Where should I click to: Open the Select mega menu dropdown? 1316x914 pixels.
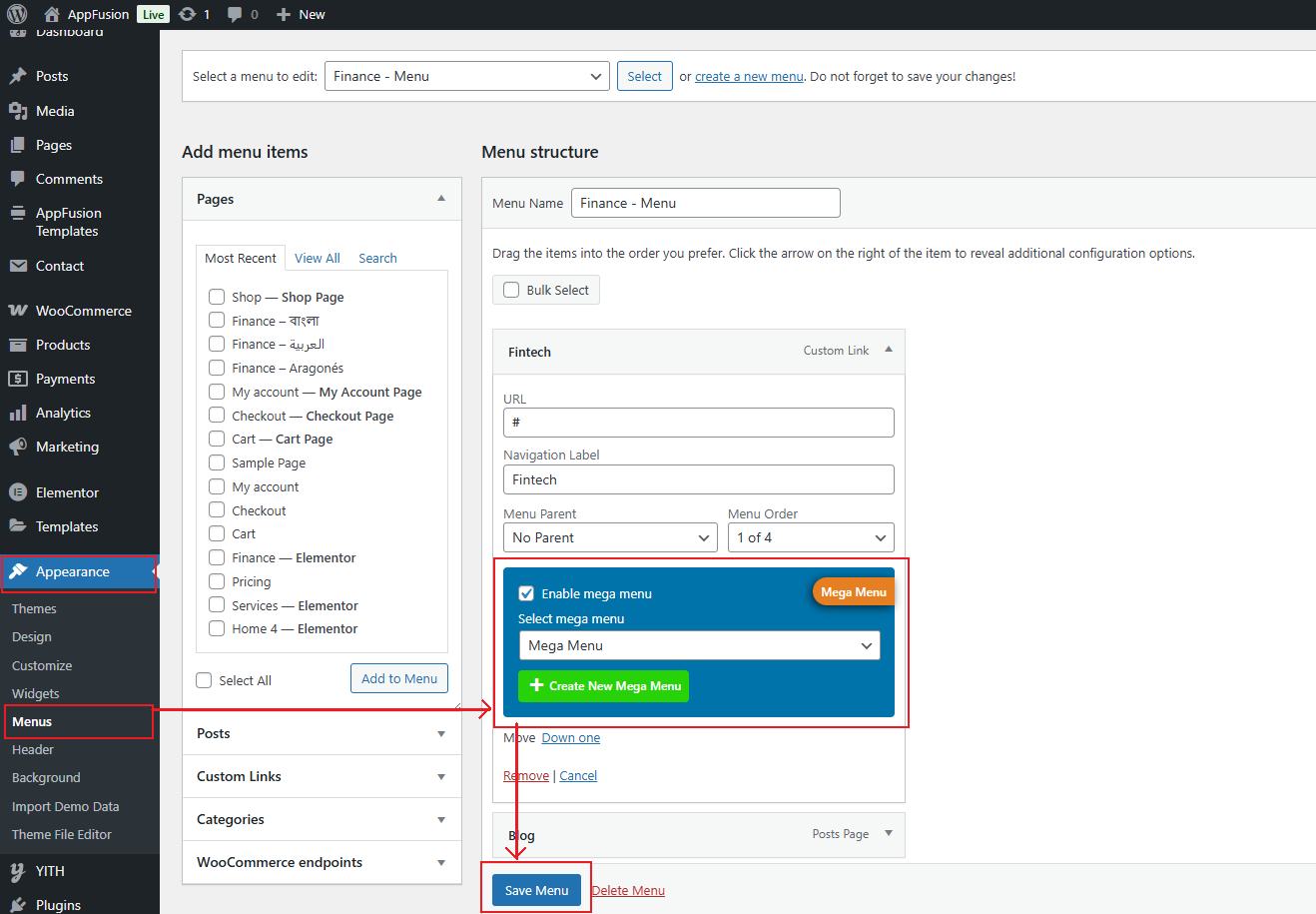click(699, 645)
